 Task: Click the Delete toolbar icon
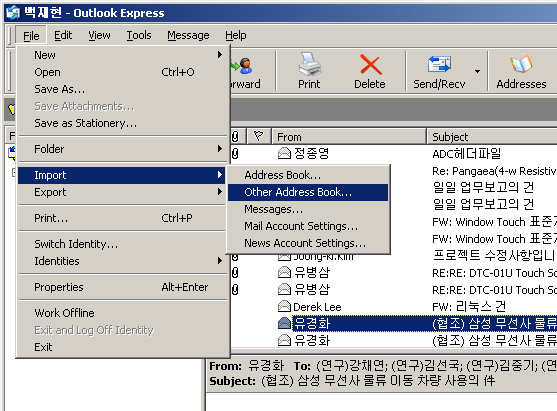tap(370, 71)
